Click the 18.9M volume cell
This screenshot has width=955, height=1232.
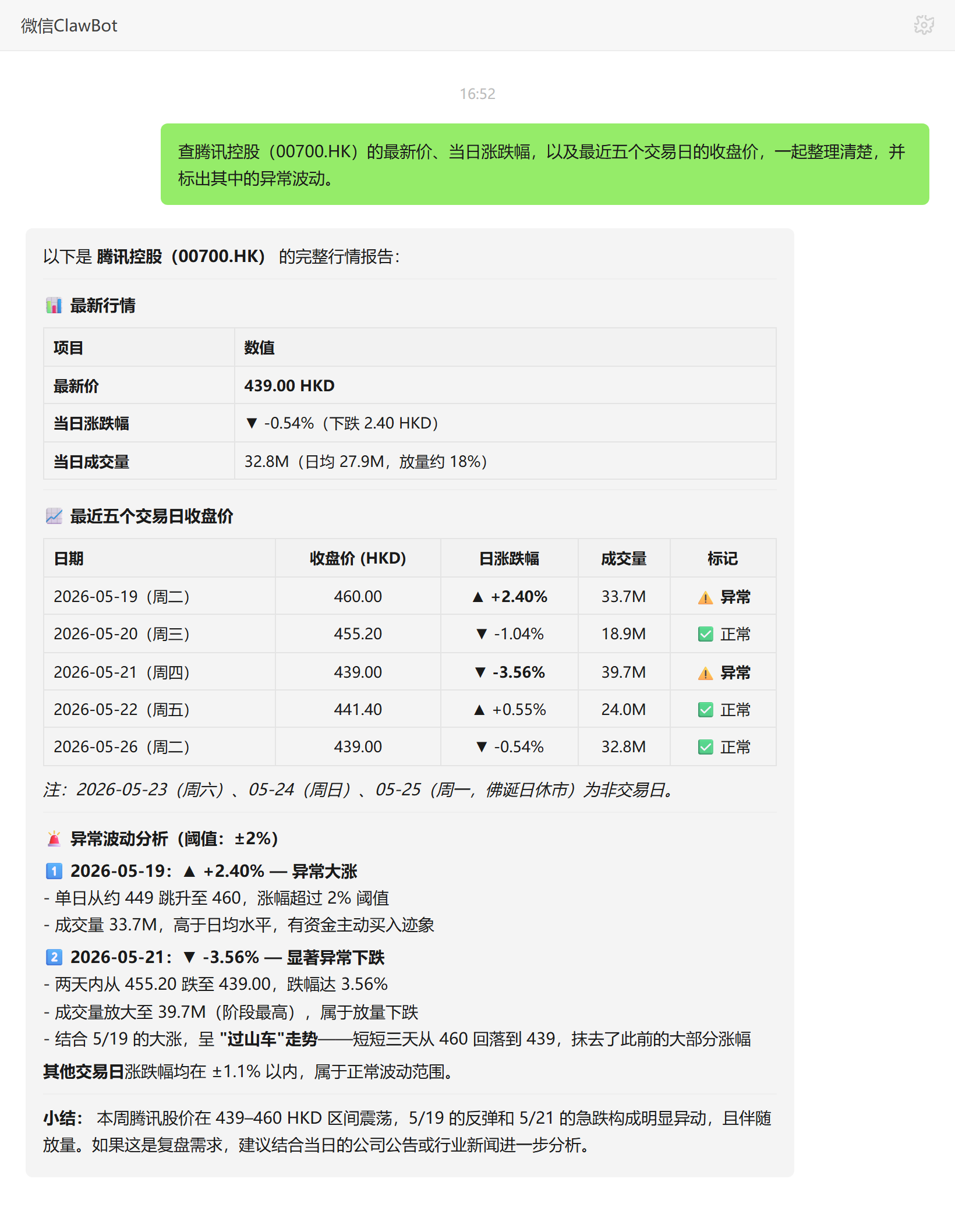[624, 634]
